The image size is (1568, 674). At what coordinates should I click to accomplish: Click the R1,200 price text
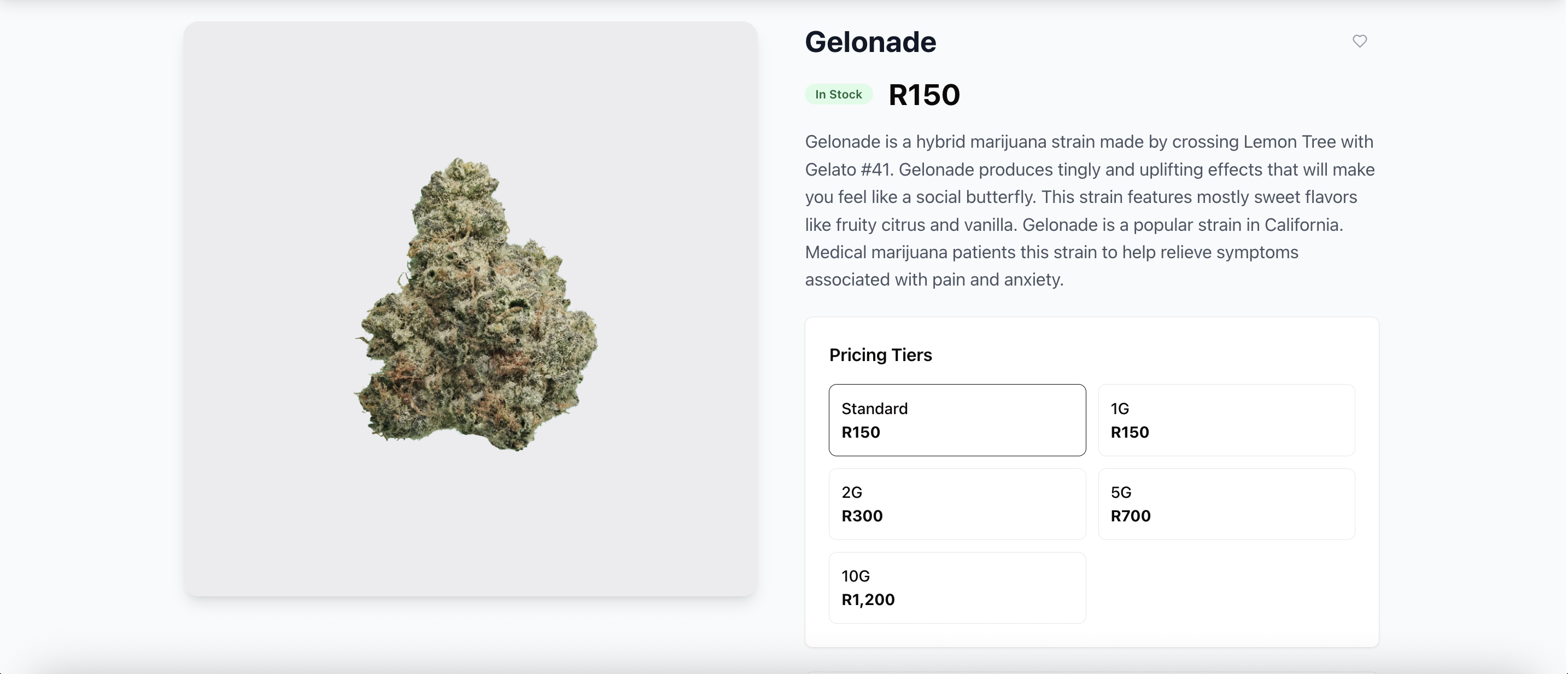click(868, 600)
